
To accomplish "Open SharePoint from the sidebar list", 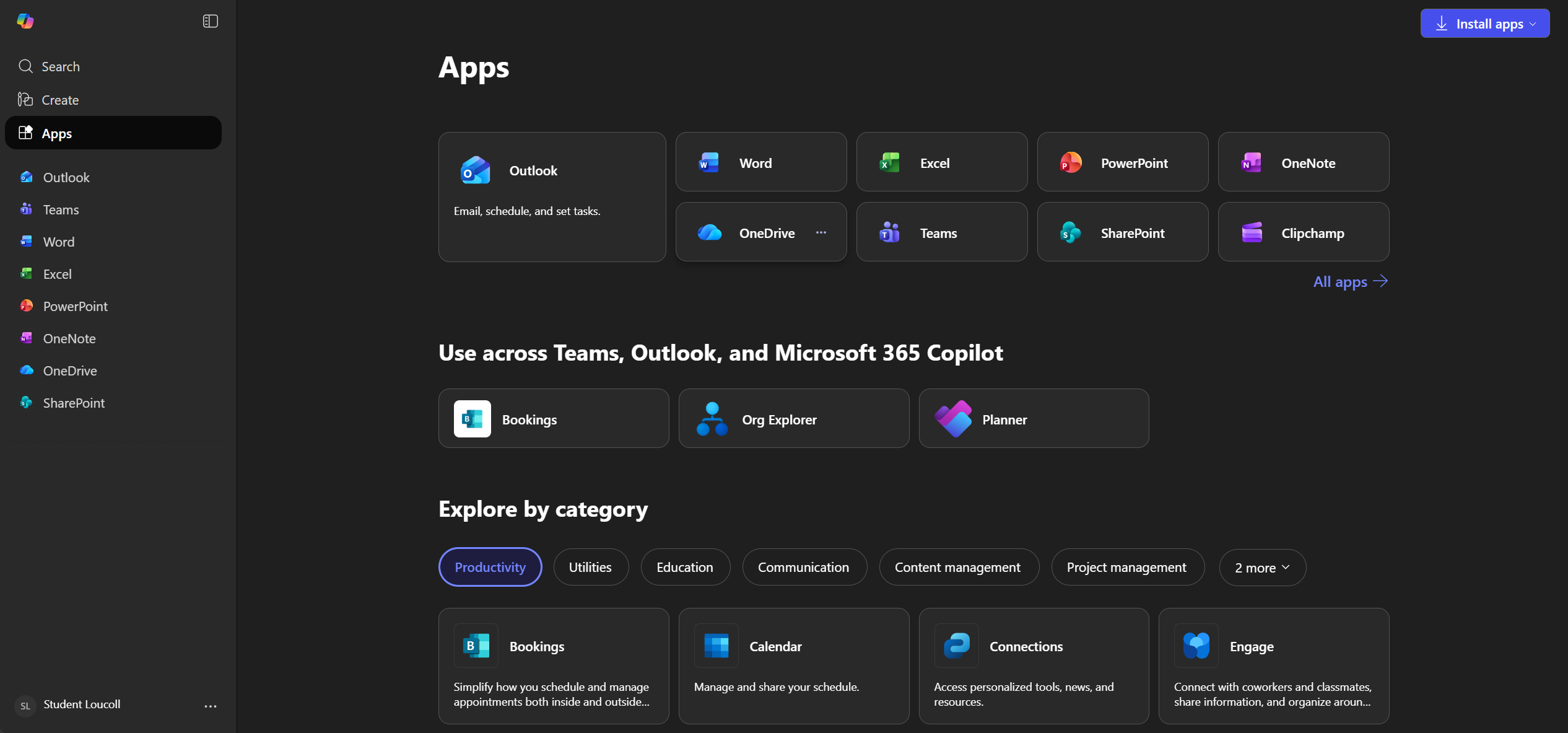I will (113, 403).
